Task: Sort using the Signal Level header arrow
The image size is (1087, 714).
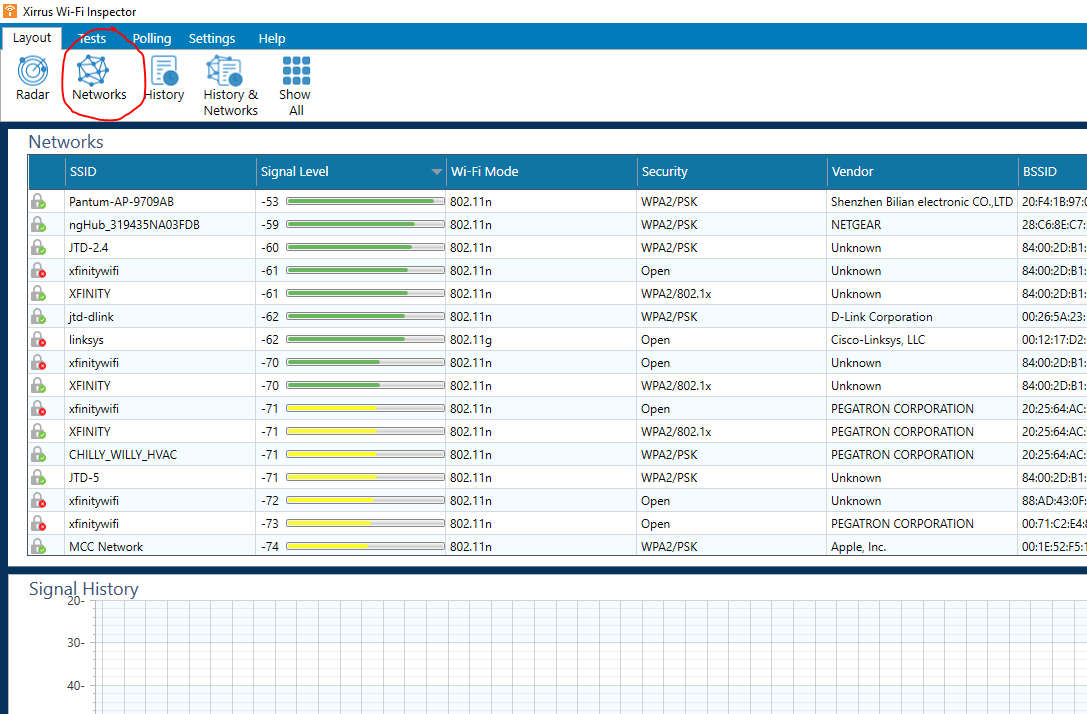Action: point(436,172)
